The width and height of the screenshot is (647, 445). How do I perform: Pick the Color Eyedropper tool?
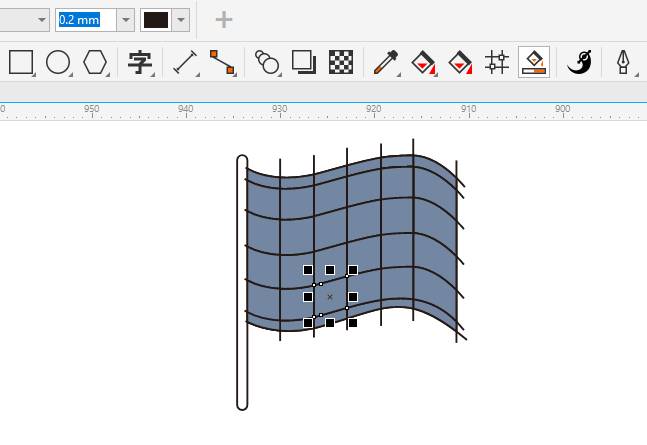tap(385, 62)
